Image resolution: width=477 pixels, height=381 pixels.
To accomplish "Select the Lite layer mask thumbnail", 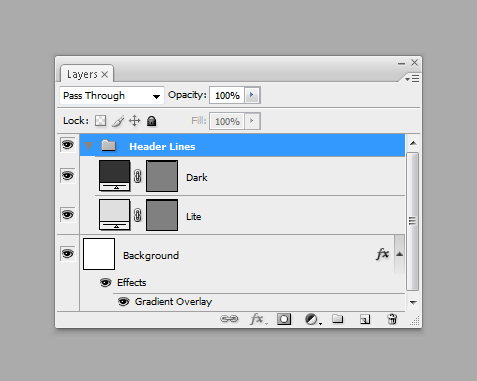I will click(162, 215).
